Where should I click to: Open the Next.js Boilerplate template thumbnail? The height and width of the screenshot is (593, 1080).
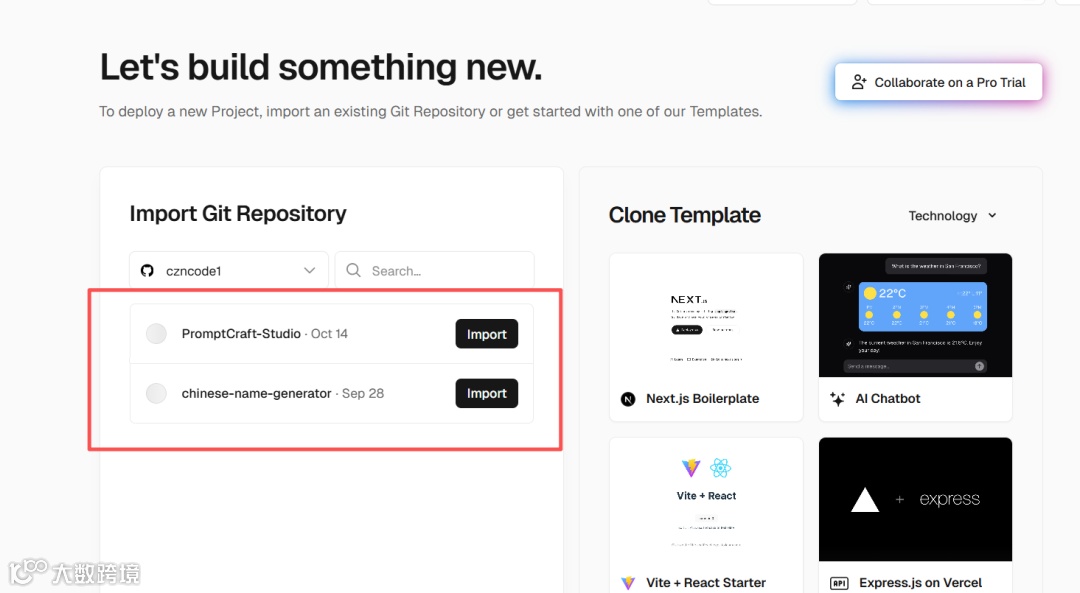pos(706,315)
